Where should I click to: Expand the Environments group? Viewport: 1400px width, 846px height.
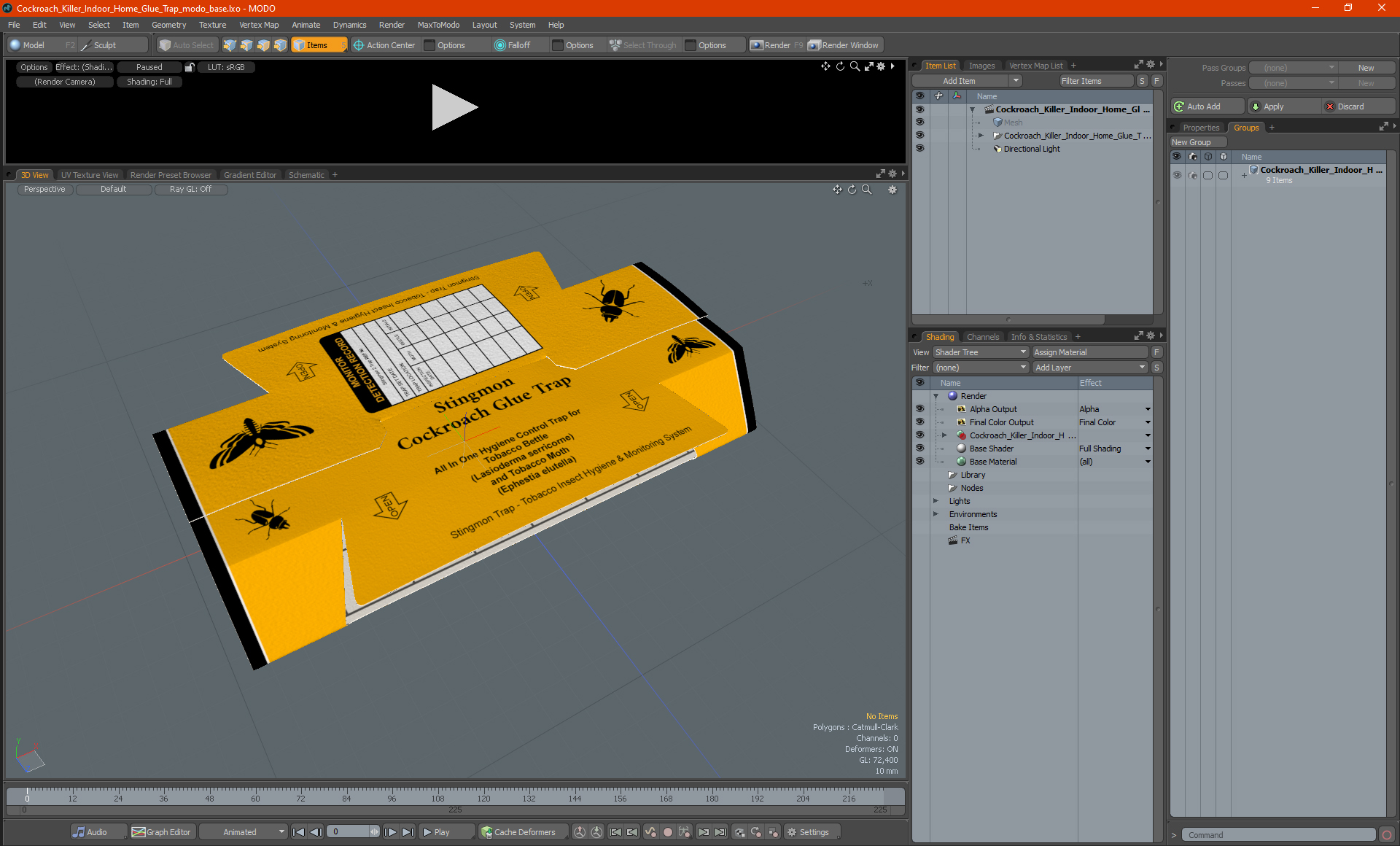pos(936,514)
